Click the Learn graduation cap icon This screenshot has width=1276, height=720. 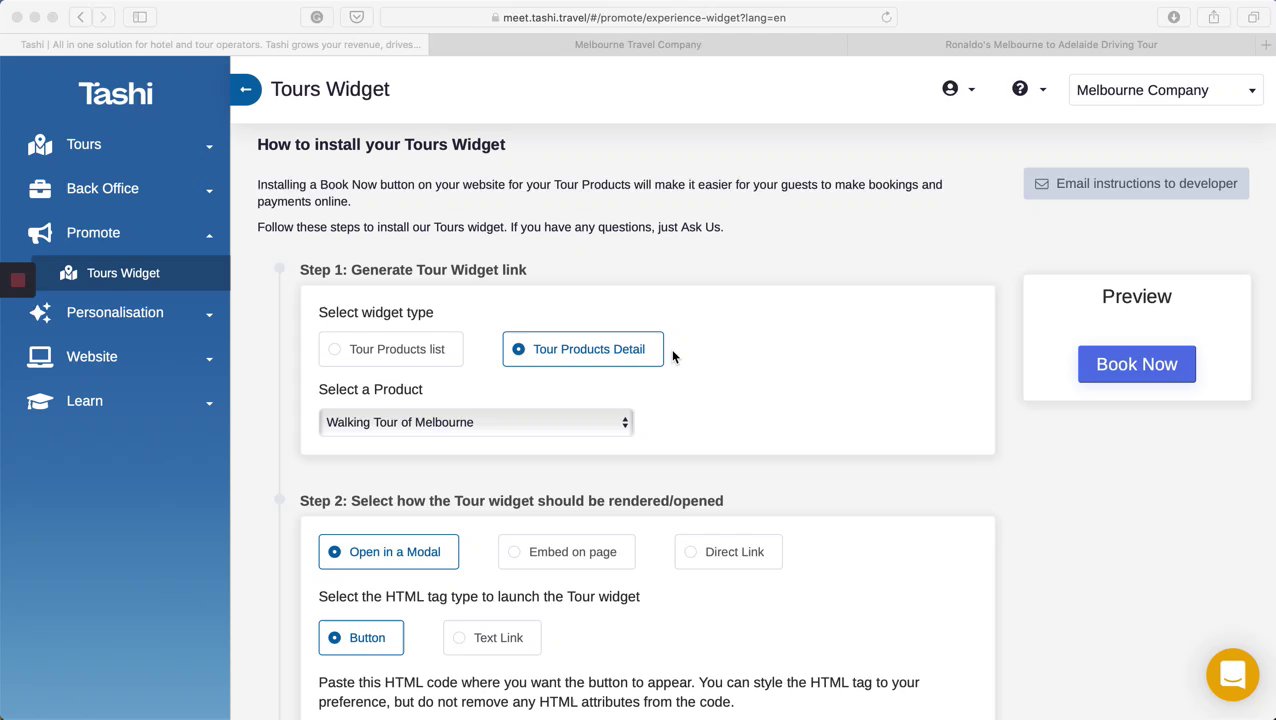tap(40, 401)
